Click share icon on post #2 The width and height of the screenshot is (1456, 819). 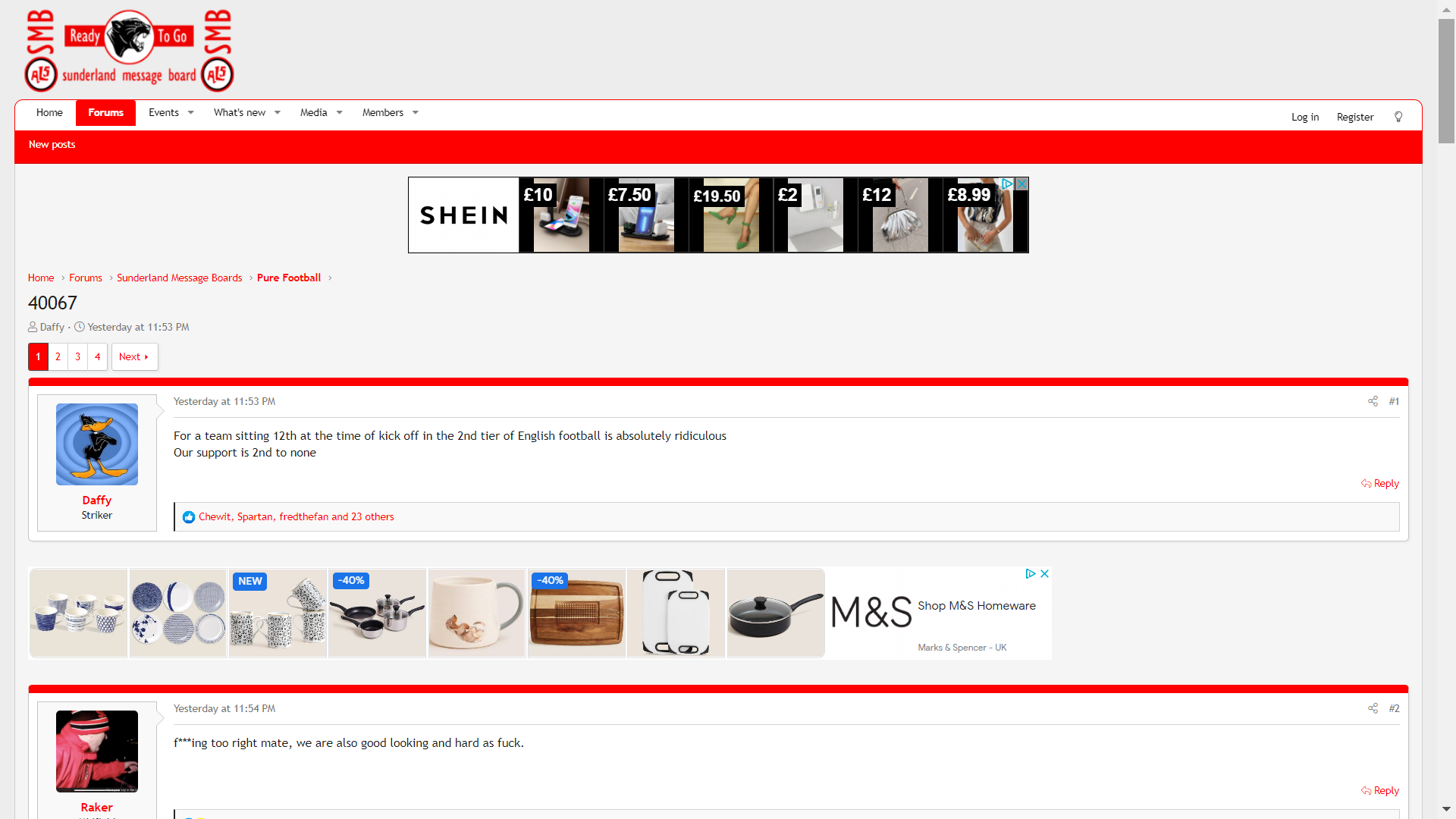1373,708
